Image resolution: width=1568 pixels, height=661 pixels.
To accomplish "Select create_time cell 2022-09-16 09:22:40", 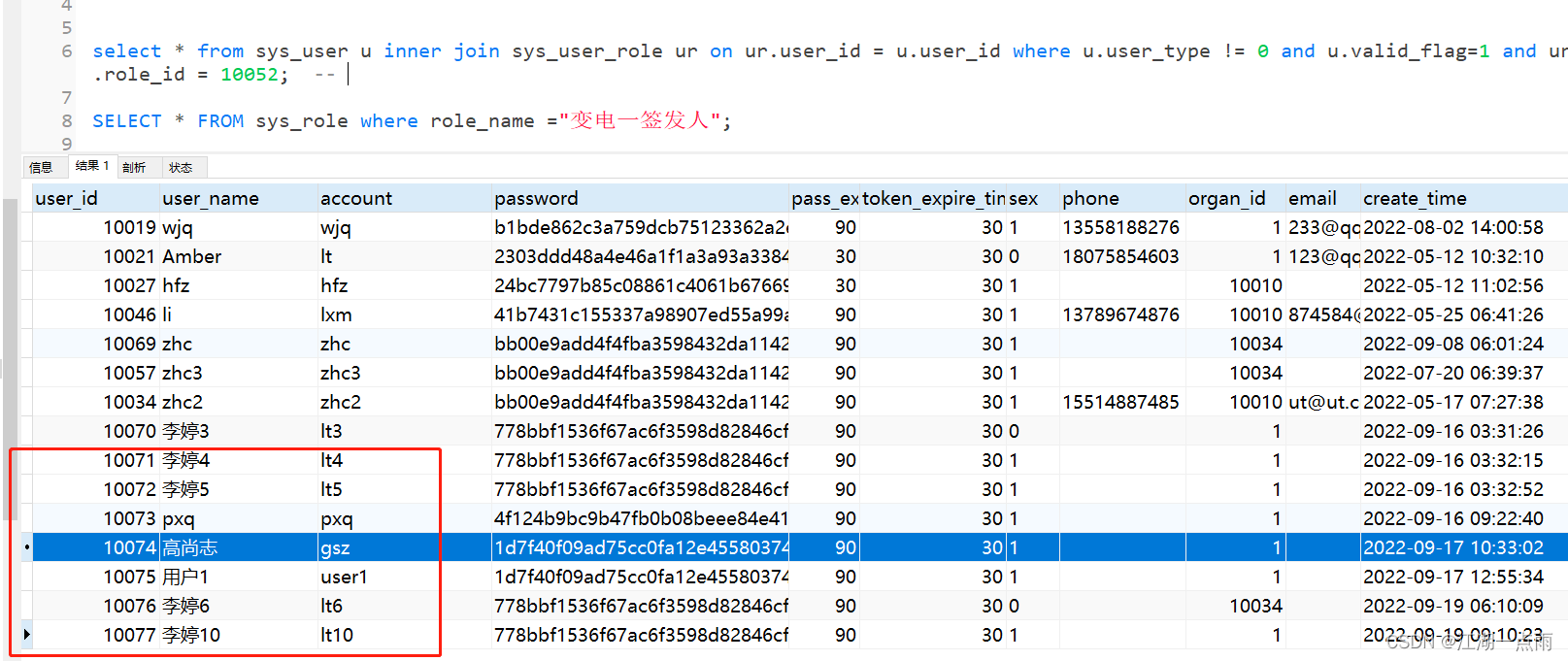I will click(1463, 518).
